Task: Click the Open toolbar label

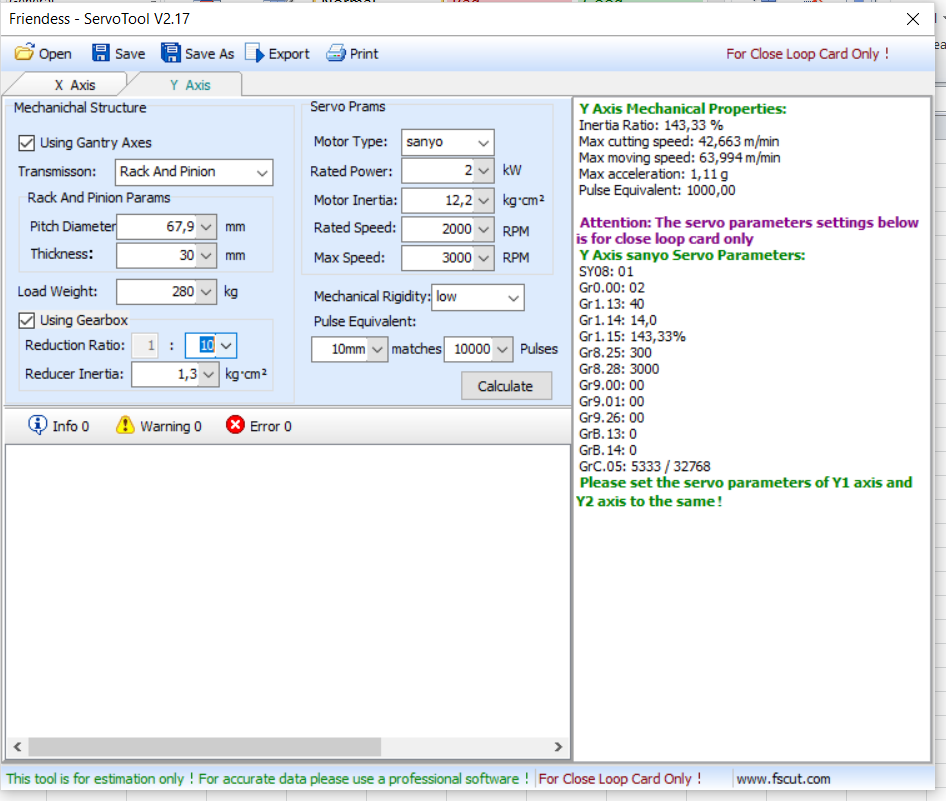Action: pos(55,54)
